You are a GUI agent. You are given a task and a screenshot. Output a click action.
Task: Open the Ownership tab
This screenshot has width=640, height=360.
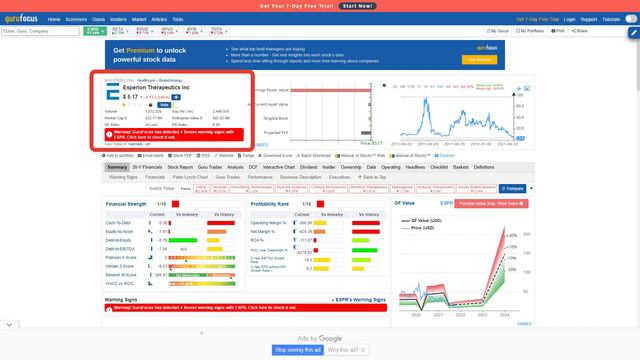click(x=351, y=167)
